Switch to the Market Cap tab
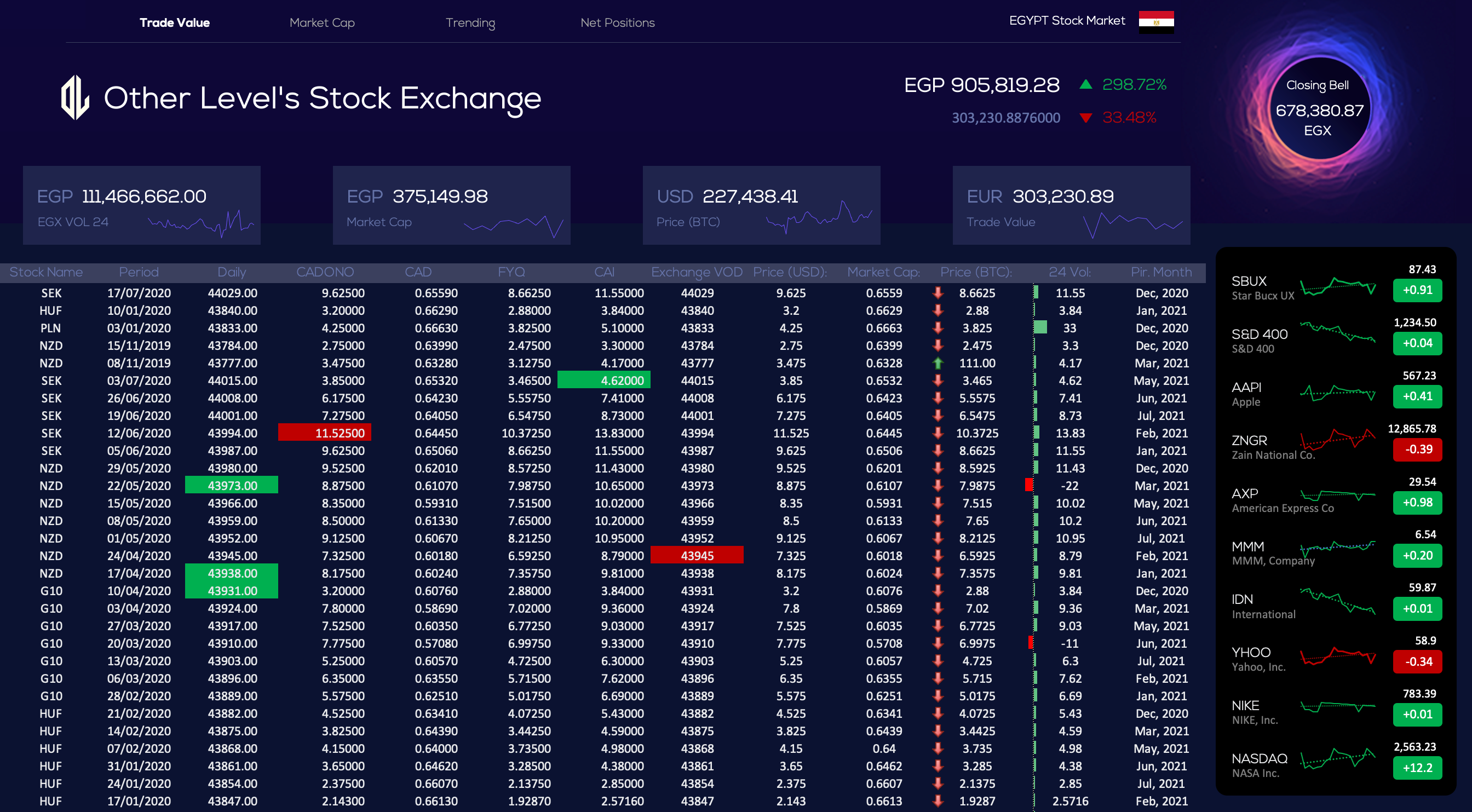1472x812 pixels. tap(321, 23)
